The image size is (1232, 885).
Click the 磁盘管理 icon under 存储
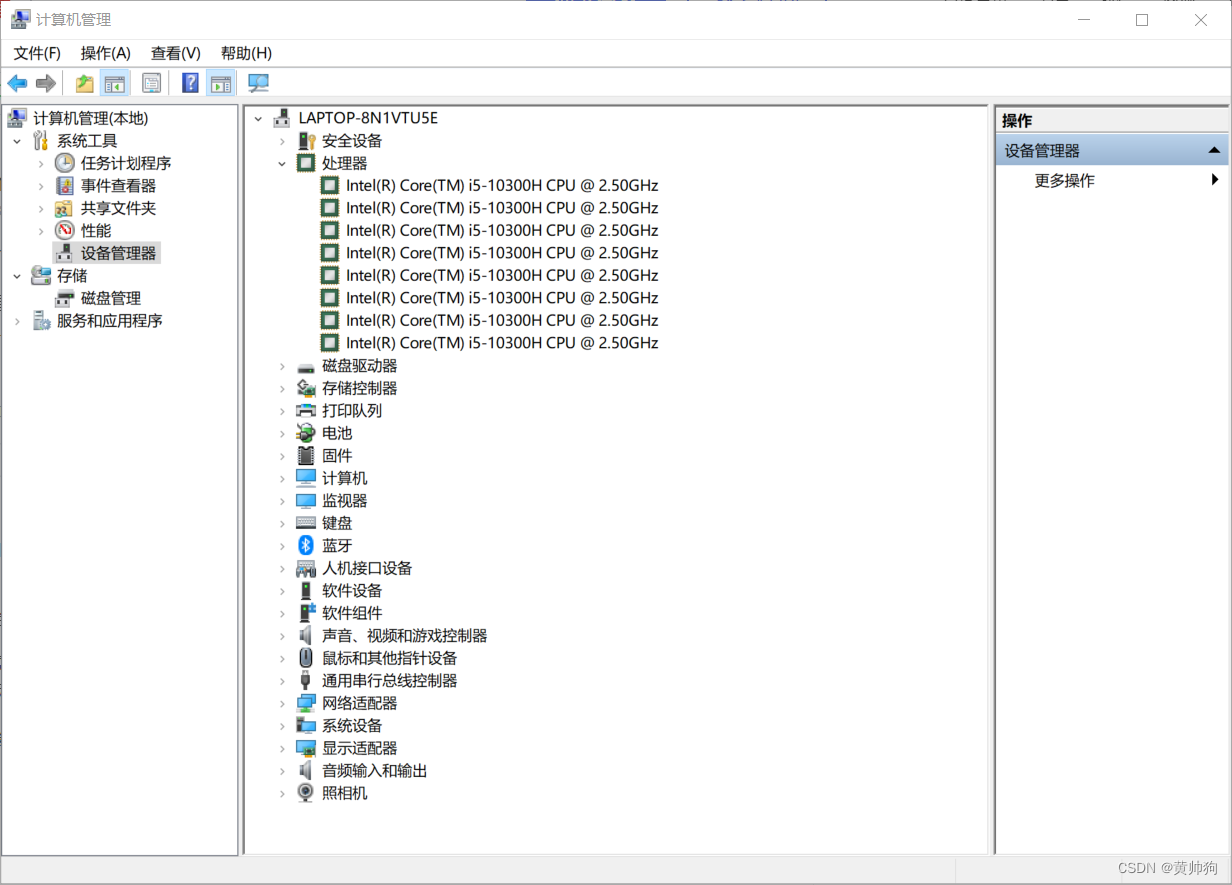65,298
